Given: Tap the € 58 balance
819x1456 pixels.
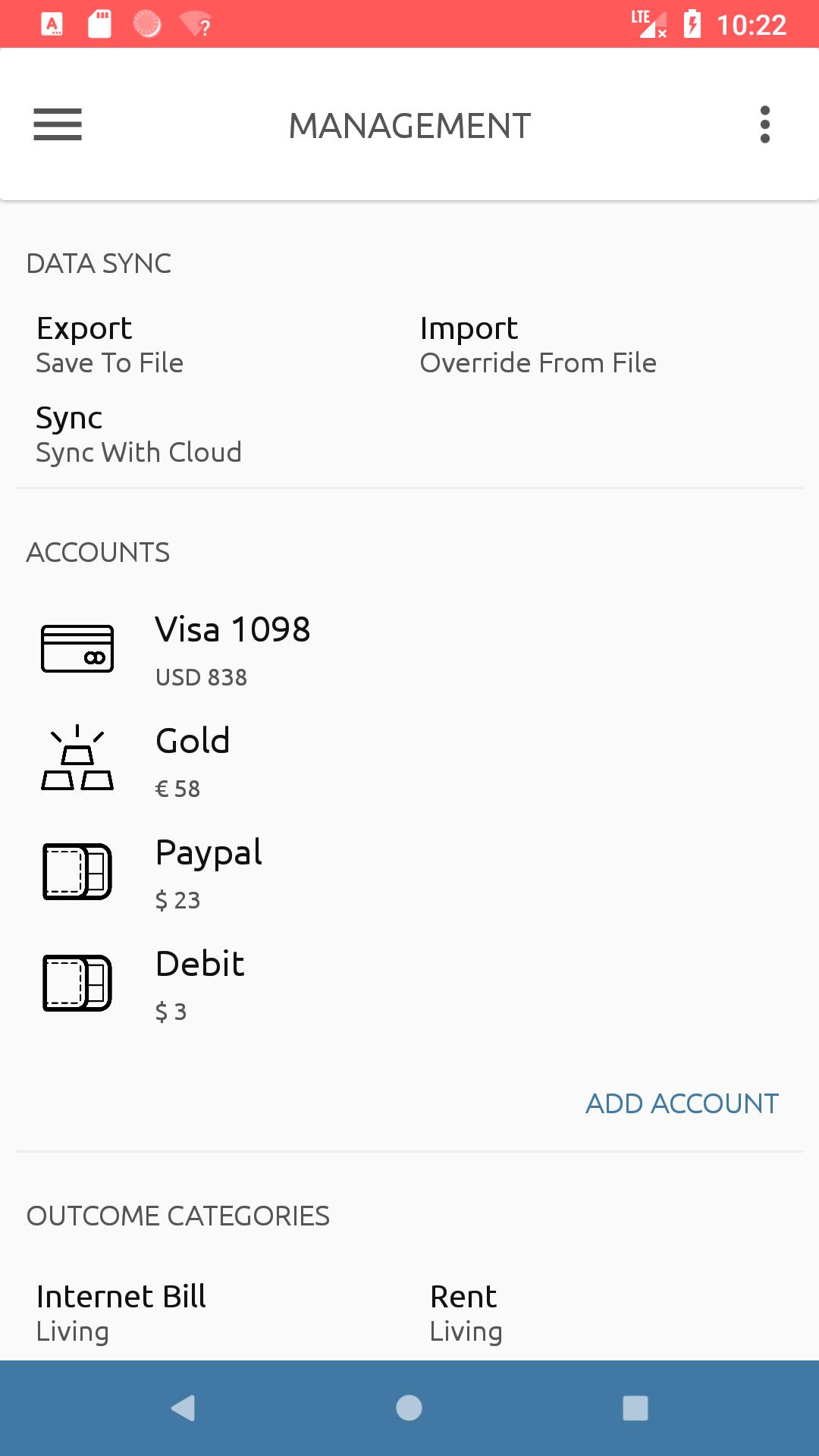Looking at the screenshot, I should pos(177,789).
